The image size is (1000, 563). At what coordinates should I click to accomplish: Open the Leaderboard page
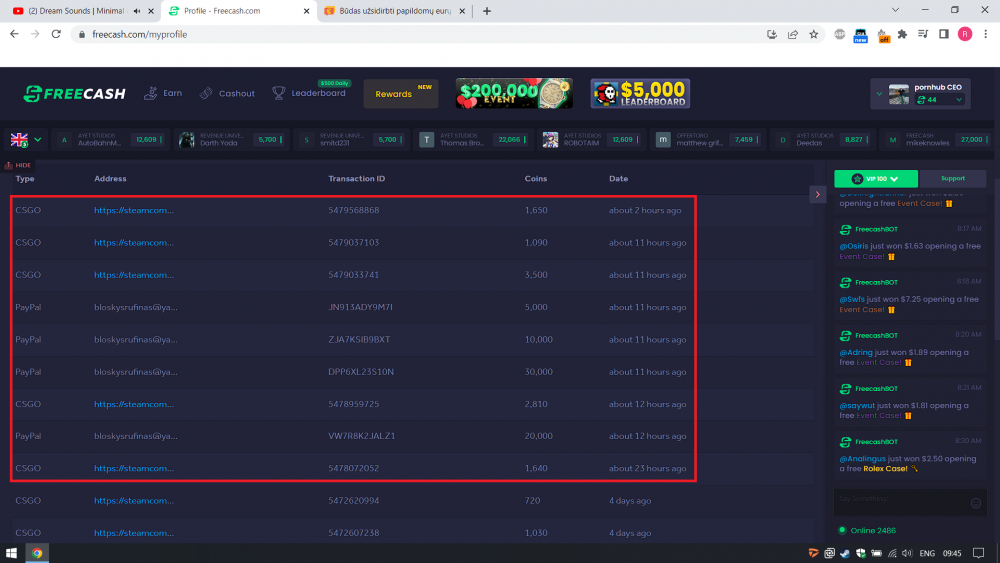[309, 93]
